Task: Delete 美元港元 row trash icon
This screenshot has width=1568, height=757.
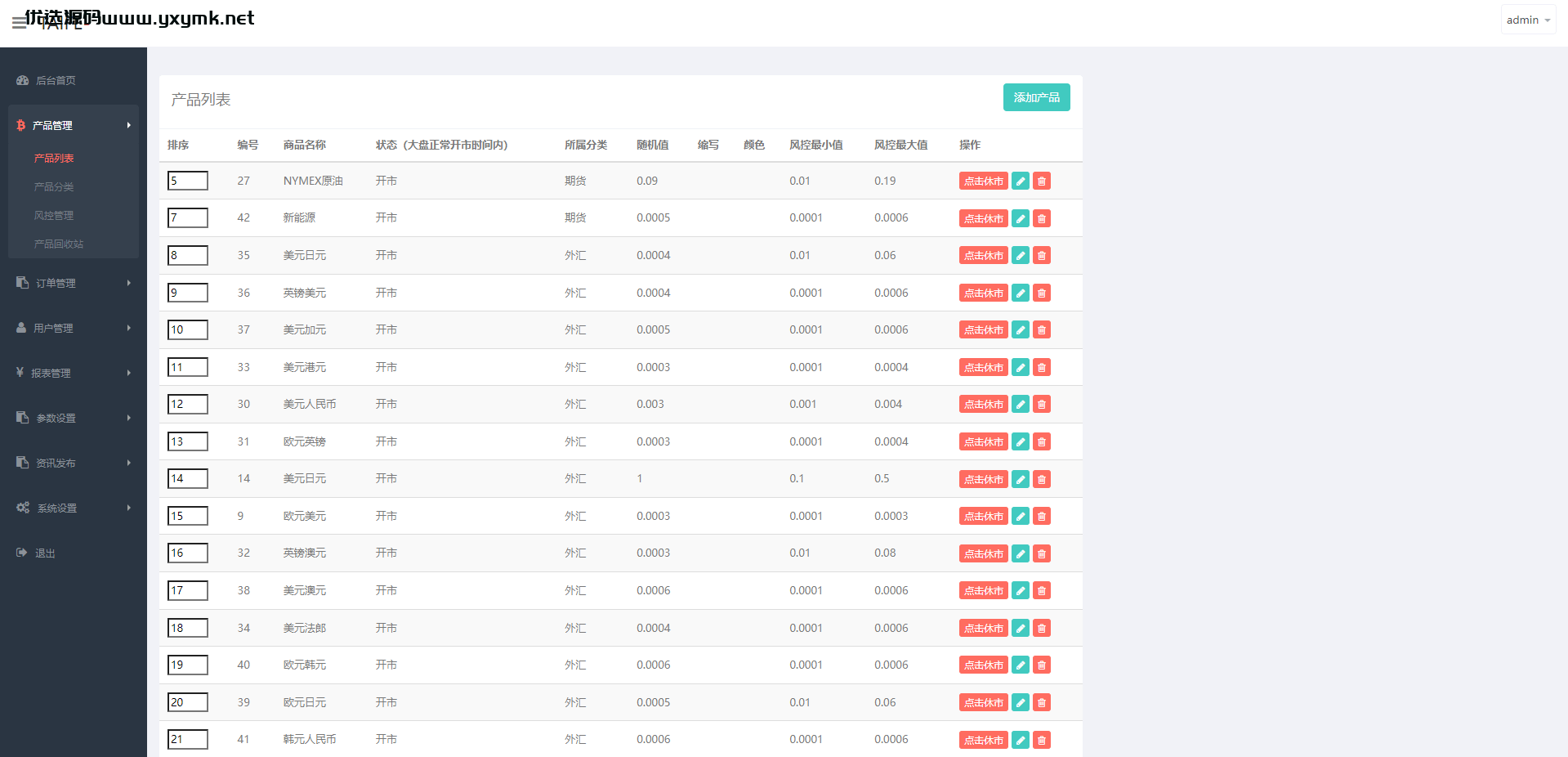Action: [x=1042, y=367]
